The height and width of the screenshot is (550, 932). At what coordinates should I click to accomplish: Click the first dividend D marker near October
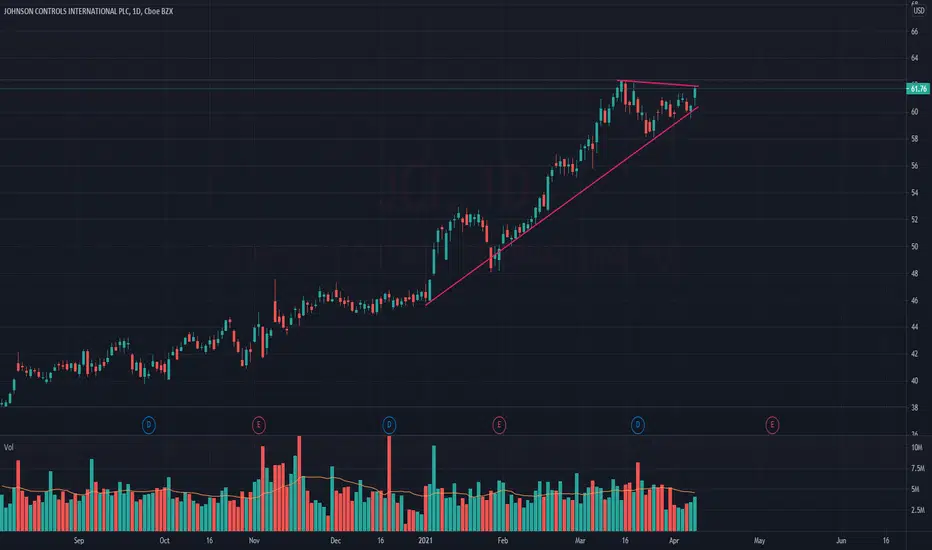[x=149, y=425]
